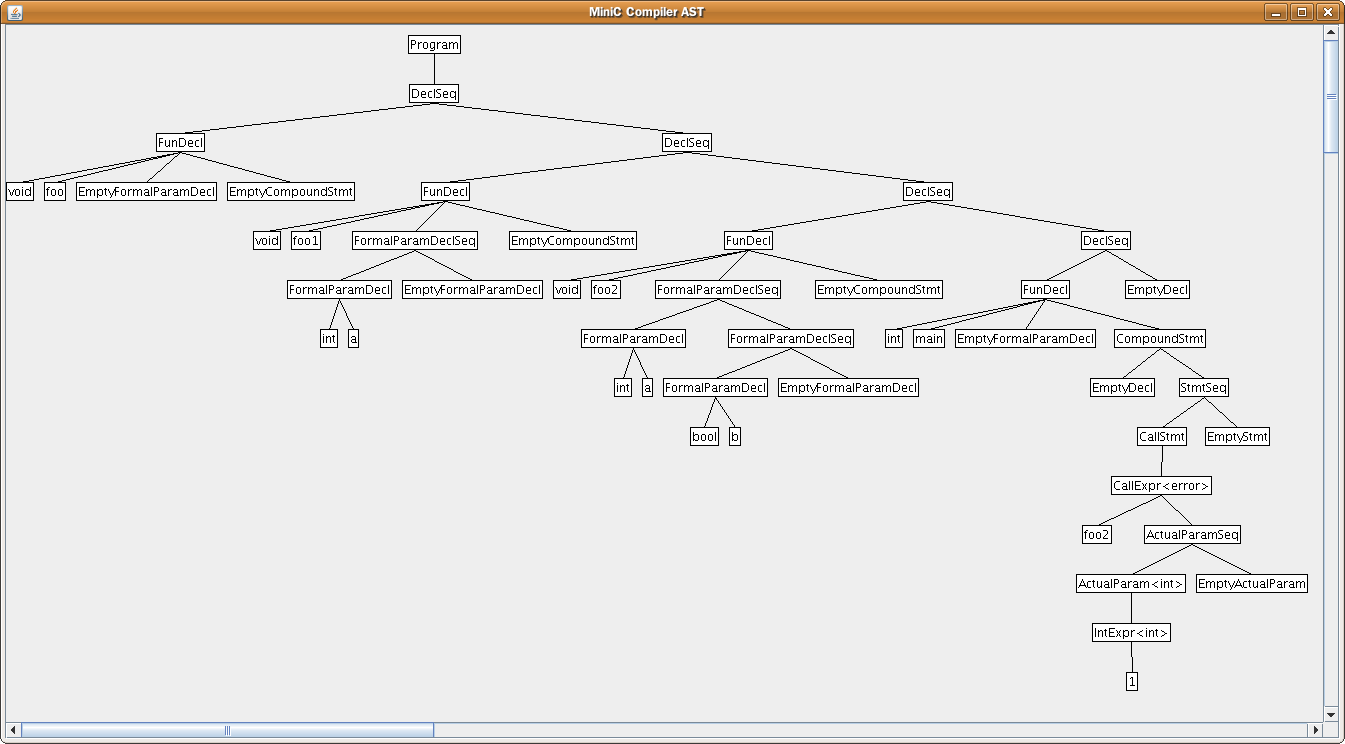Minimize the MiniC Compiler AST window
This screenshot has width=1345, height=744.
tap(1275, 12)
